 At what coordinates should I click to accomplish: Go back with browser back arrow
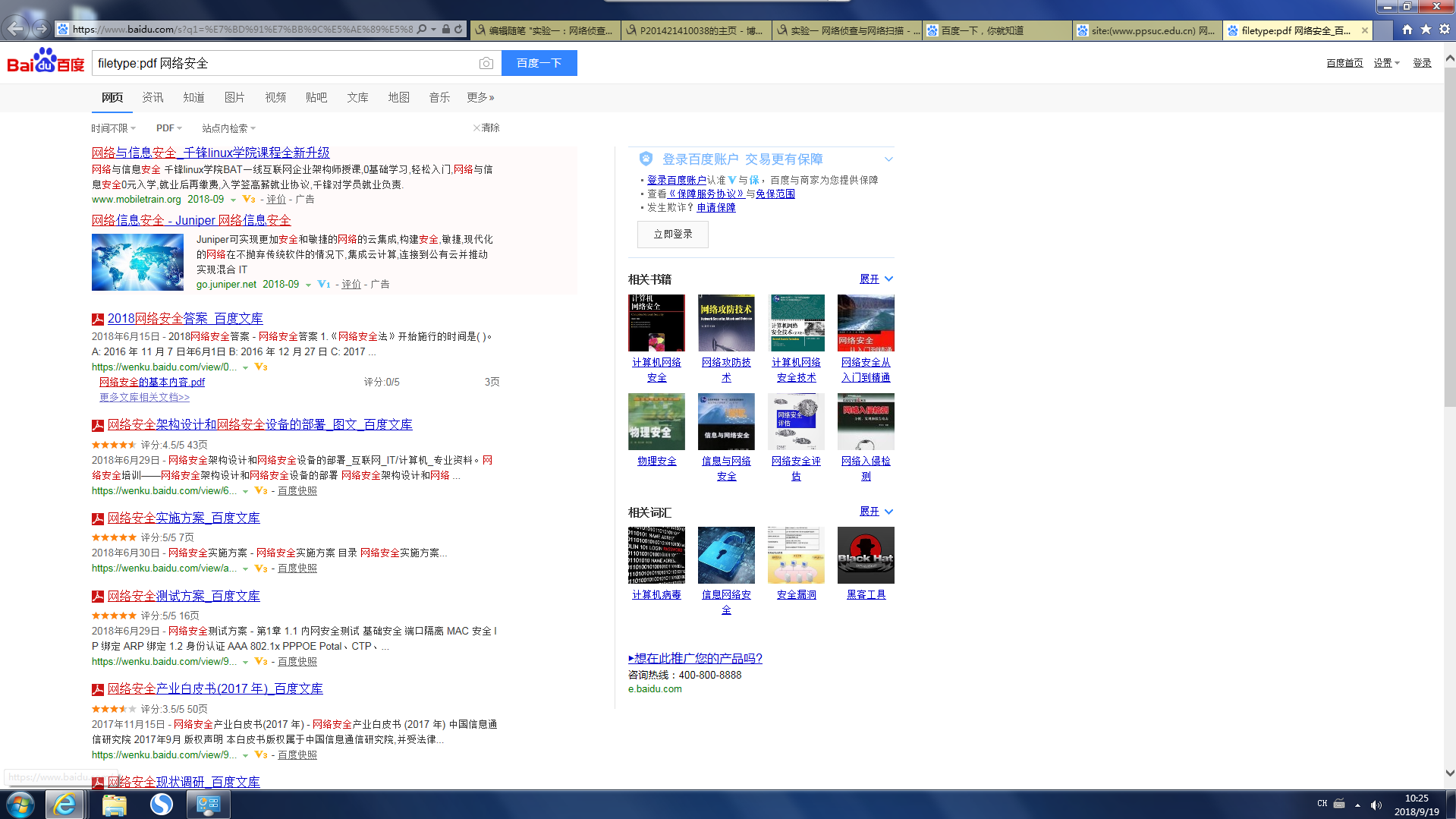(x=15, y=29)
